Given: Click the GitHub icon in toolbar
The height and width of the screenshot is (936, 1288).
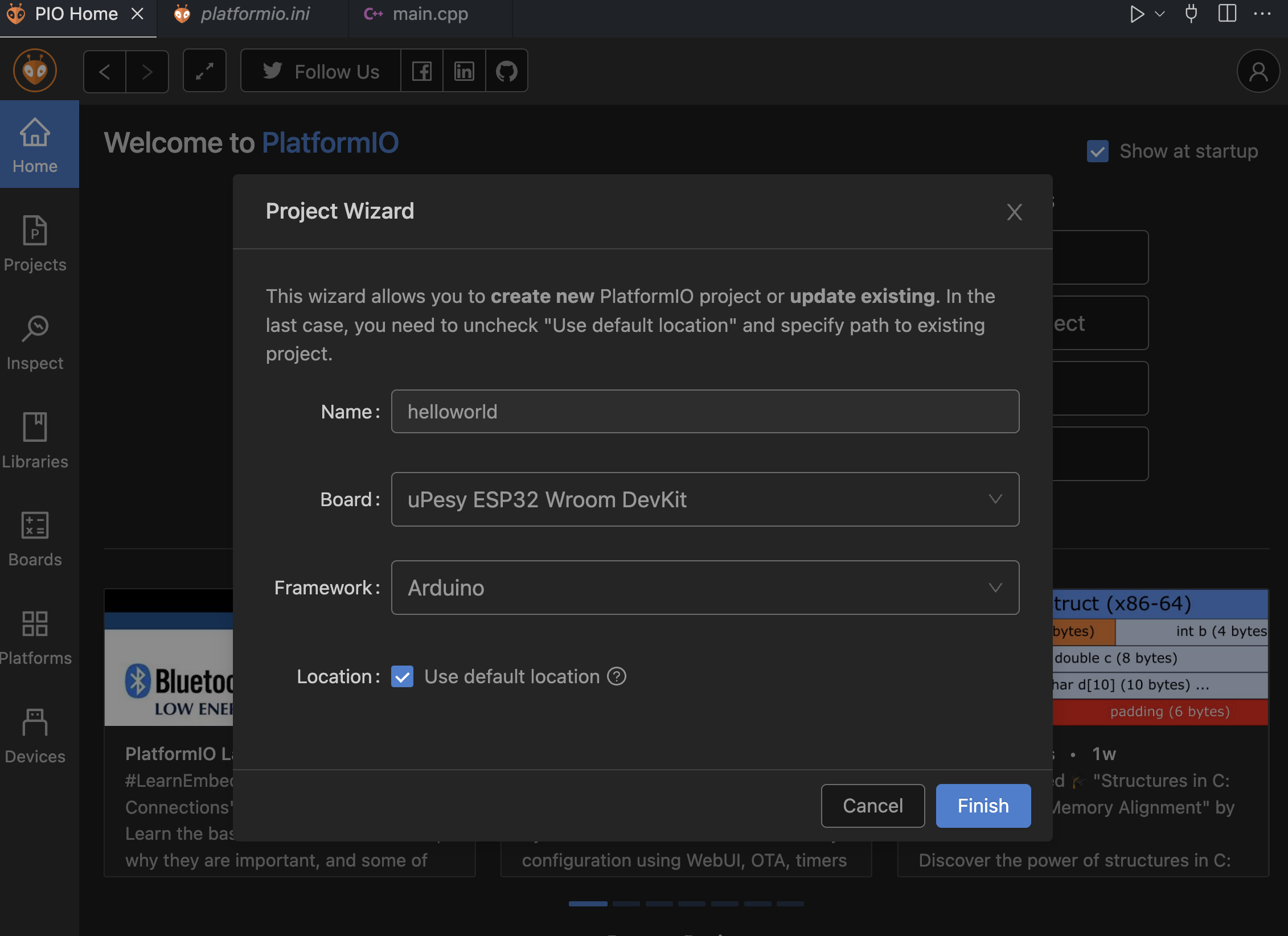Looking at the screenshot, I should point(506,71).
